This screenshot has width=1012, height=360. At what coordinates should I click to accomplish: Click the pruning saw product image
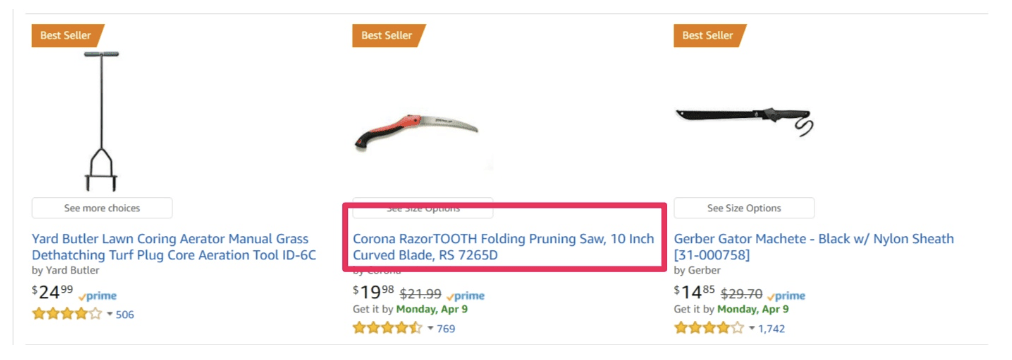pyautogui.click(x=416, y=132)
